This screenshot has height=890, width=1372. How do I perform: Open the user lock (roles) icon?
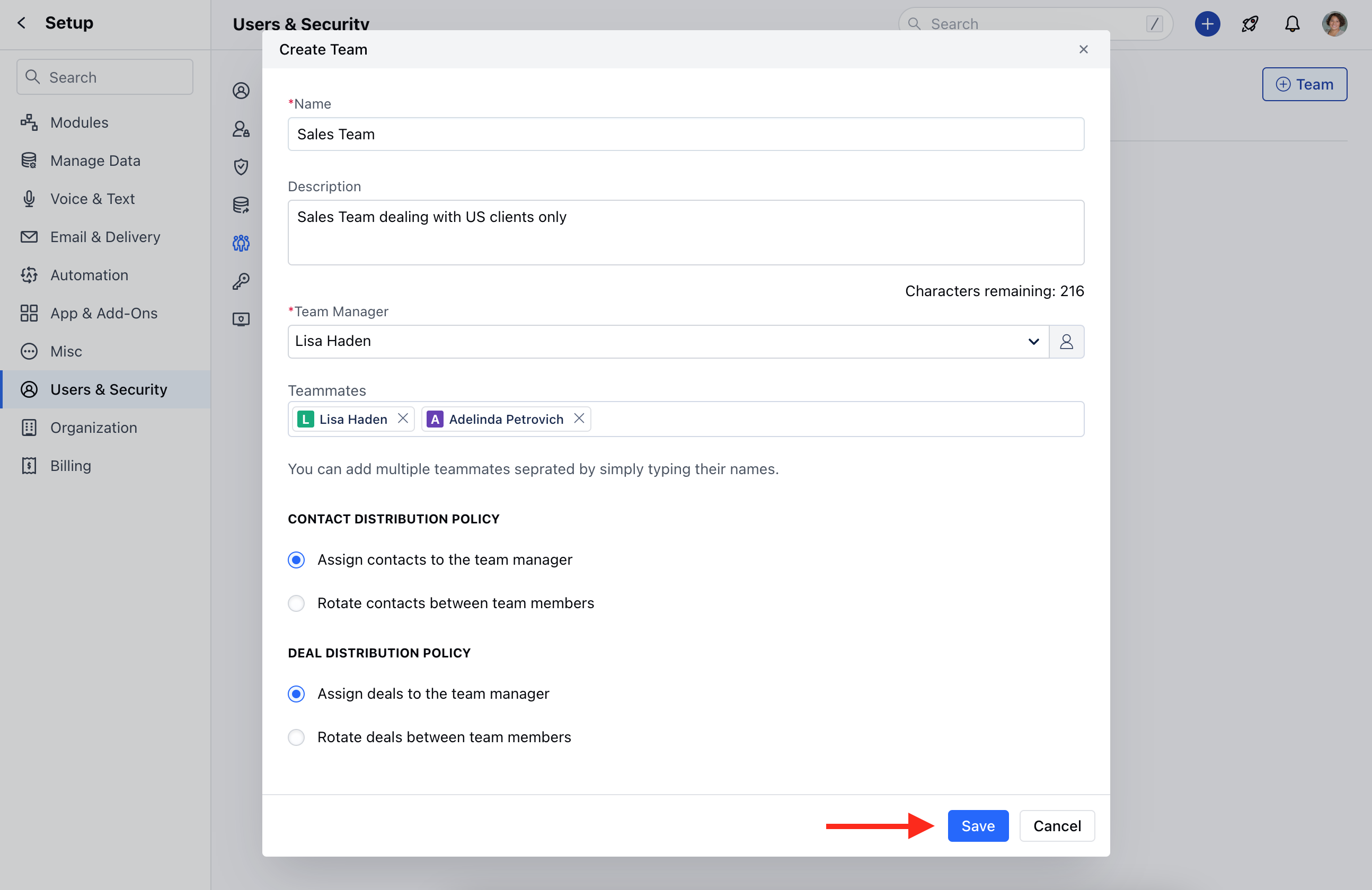tap(241, 129)
